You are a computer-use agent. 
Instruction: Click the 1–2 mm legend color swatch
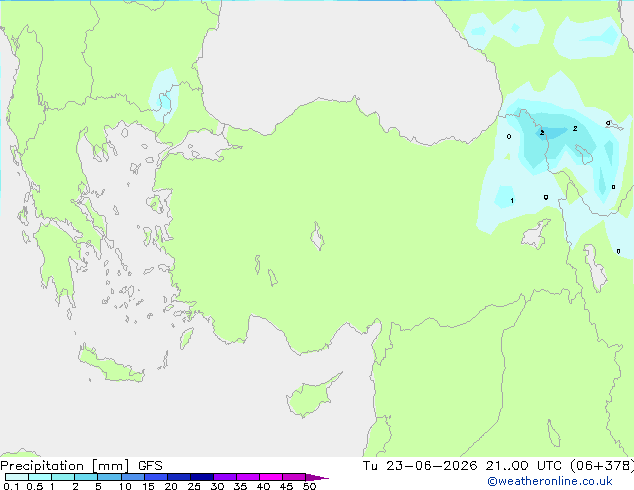click(63, 477)
